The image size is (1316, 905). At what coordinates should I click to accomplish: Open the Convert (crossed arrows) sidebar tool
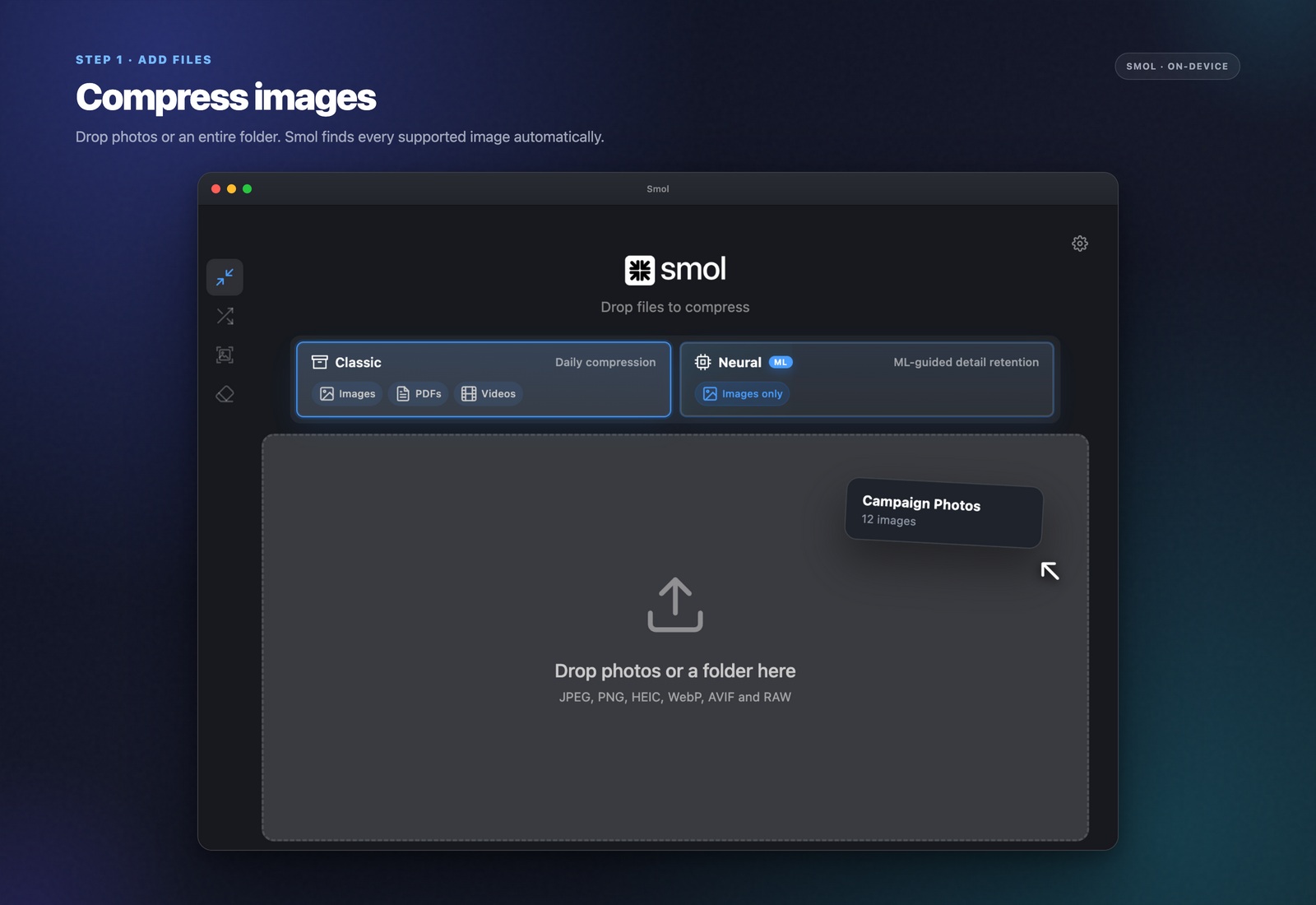(225, 316)
